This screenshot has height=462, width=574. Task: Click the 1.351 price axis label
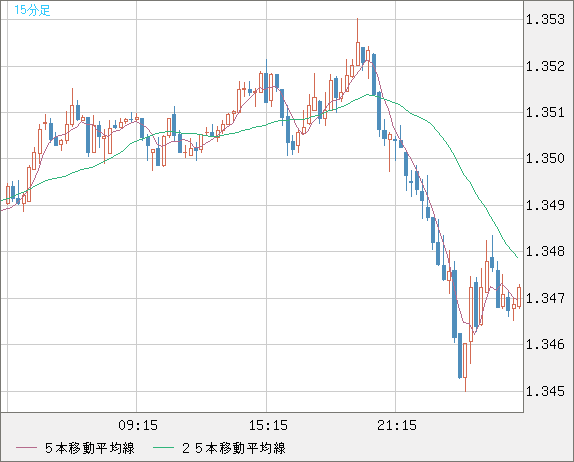point(545,112)
